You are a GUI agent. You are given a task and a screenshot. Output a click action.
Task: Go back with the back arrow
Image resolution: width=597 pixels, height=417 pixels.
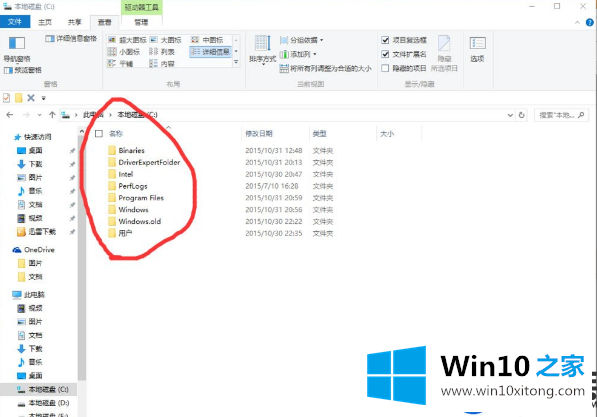pos(10,115)
